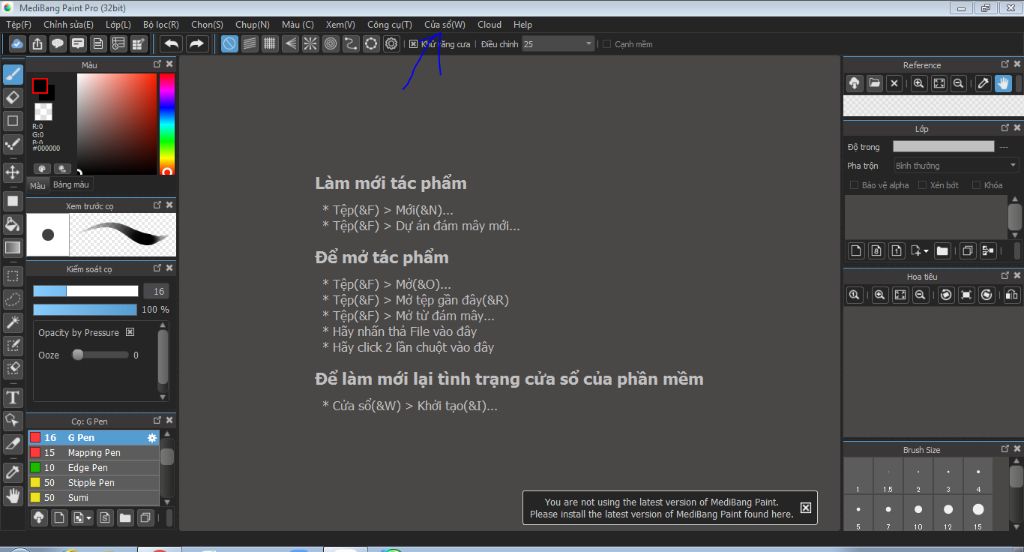
Task: Undock the Màu panel
Action: 157,64
